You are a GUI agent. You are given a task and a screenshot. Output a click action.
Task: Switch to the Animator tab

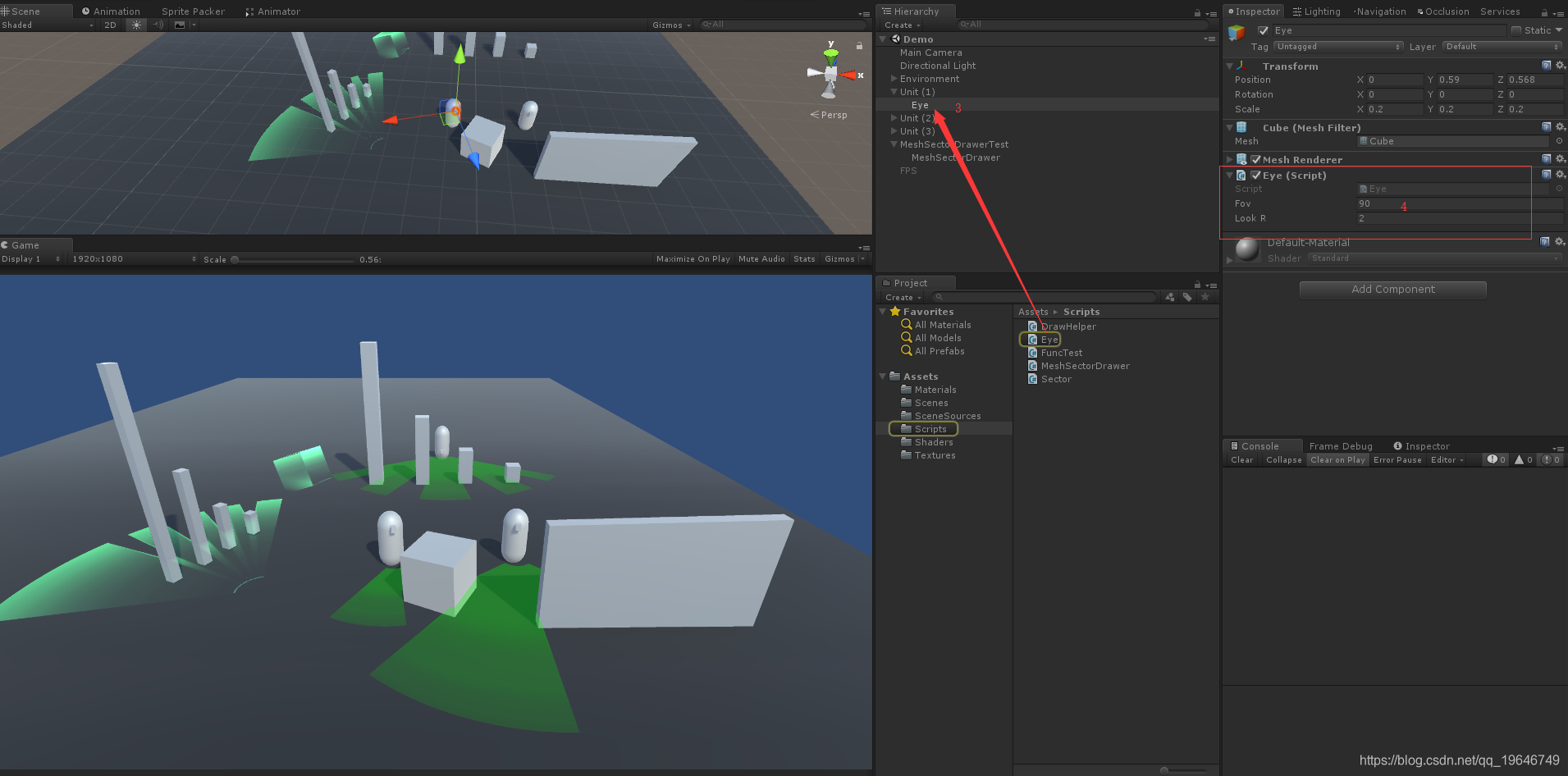pos(272,11)
